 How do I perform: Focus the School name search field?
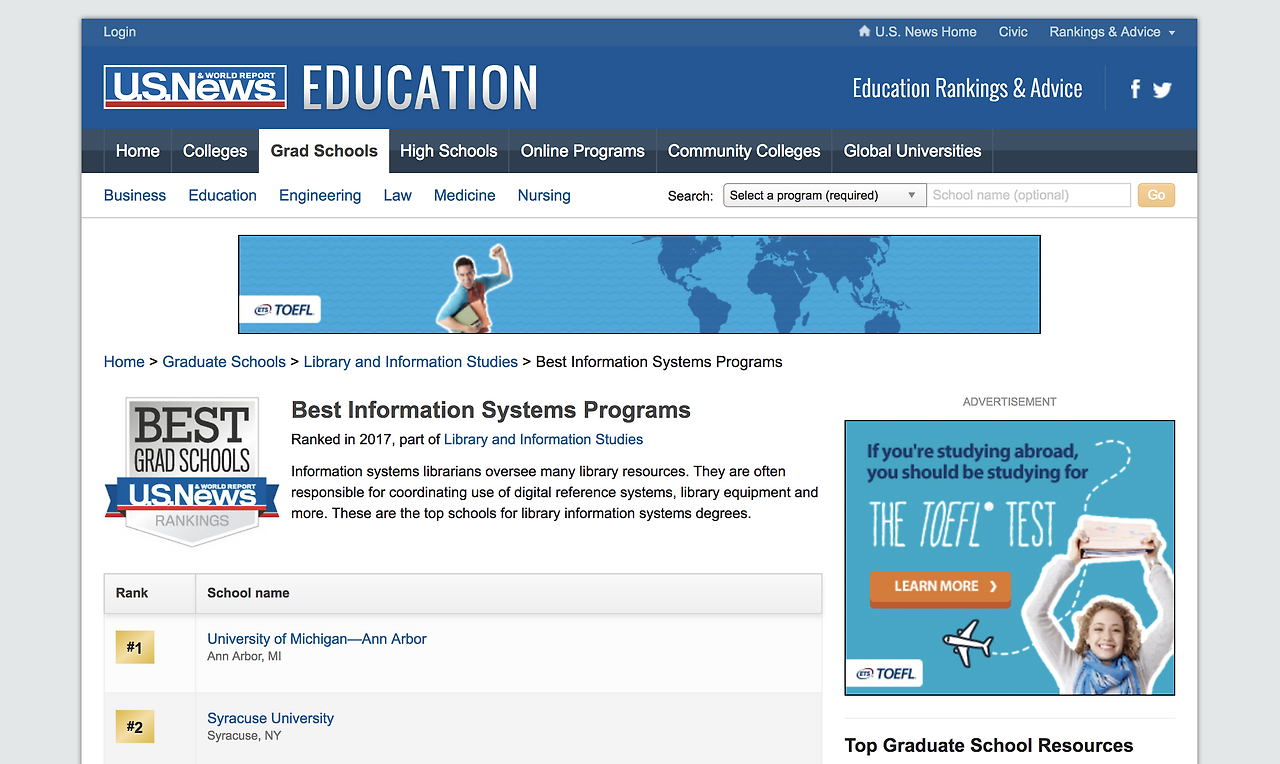1028,195
